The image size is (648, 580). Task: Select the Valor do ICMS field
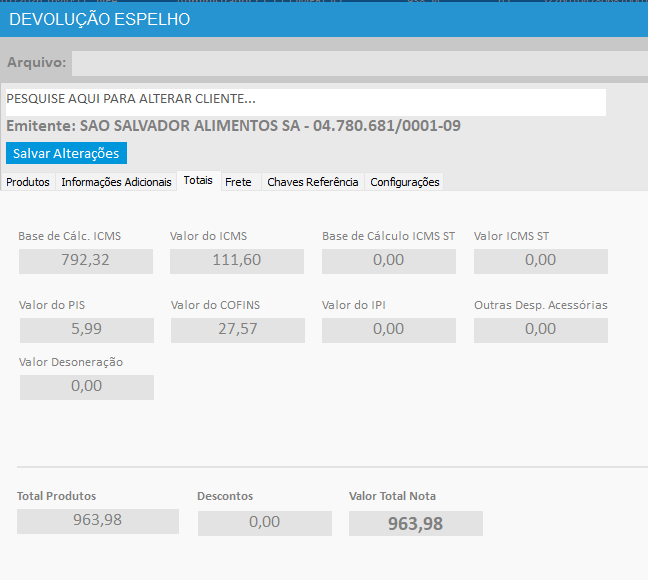pos(237,261)
